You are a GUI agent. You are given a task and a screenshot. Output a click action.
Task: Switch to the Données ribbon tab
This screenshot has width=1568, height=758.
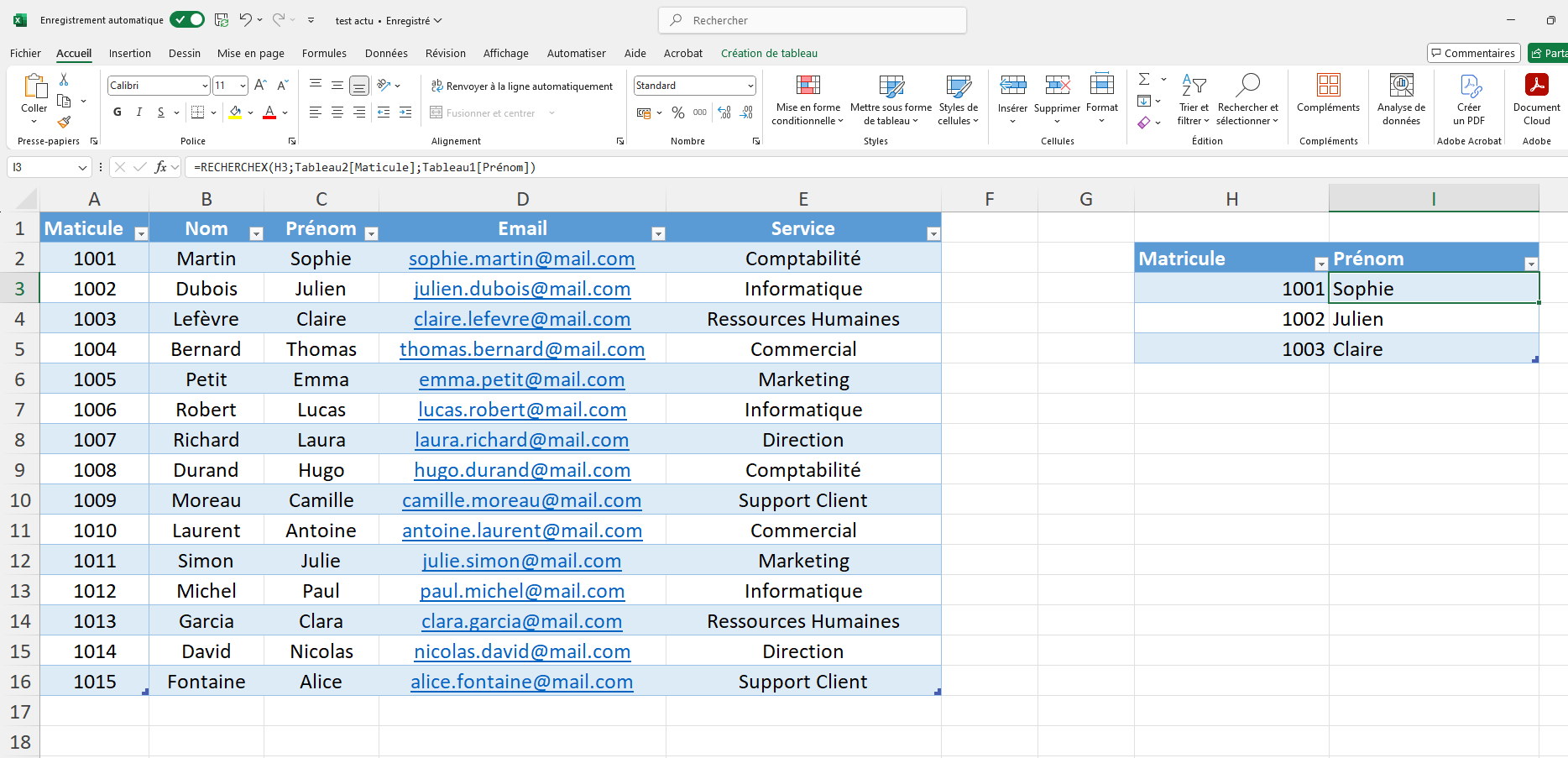coord(385,53)
